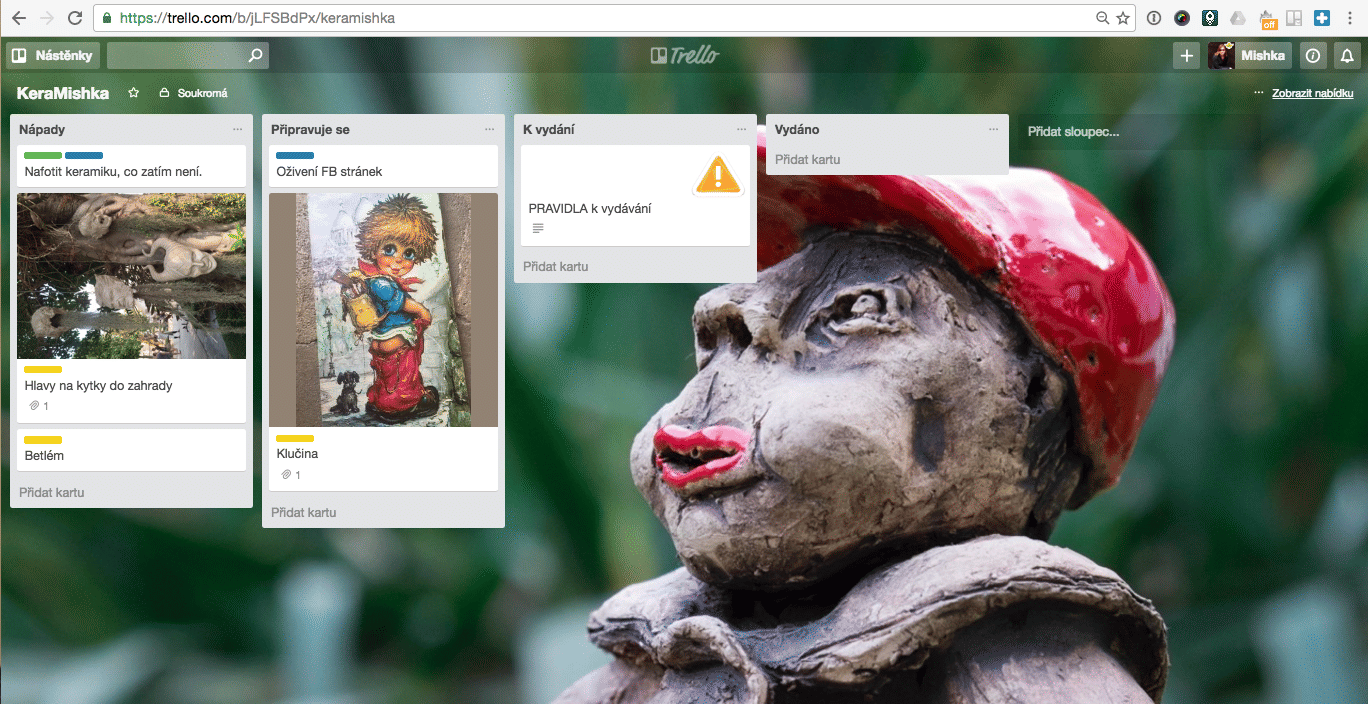This screenshot has height=704, width=1368.
Task: Click Přidat kartu in the Vydáno list
Action: click(807, 159)
